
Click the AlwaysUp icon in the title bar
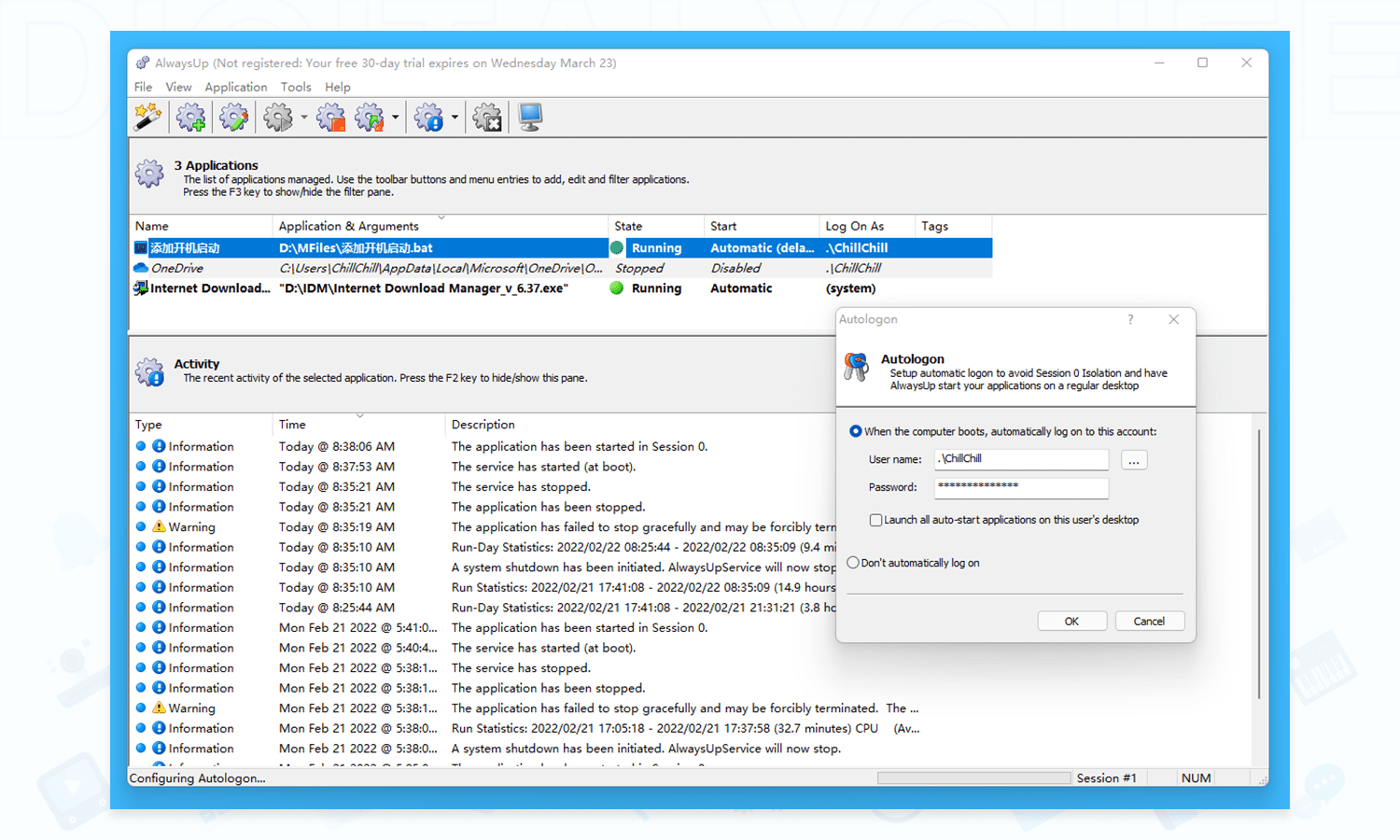(142, 63)
